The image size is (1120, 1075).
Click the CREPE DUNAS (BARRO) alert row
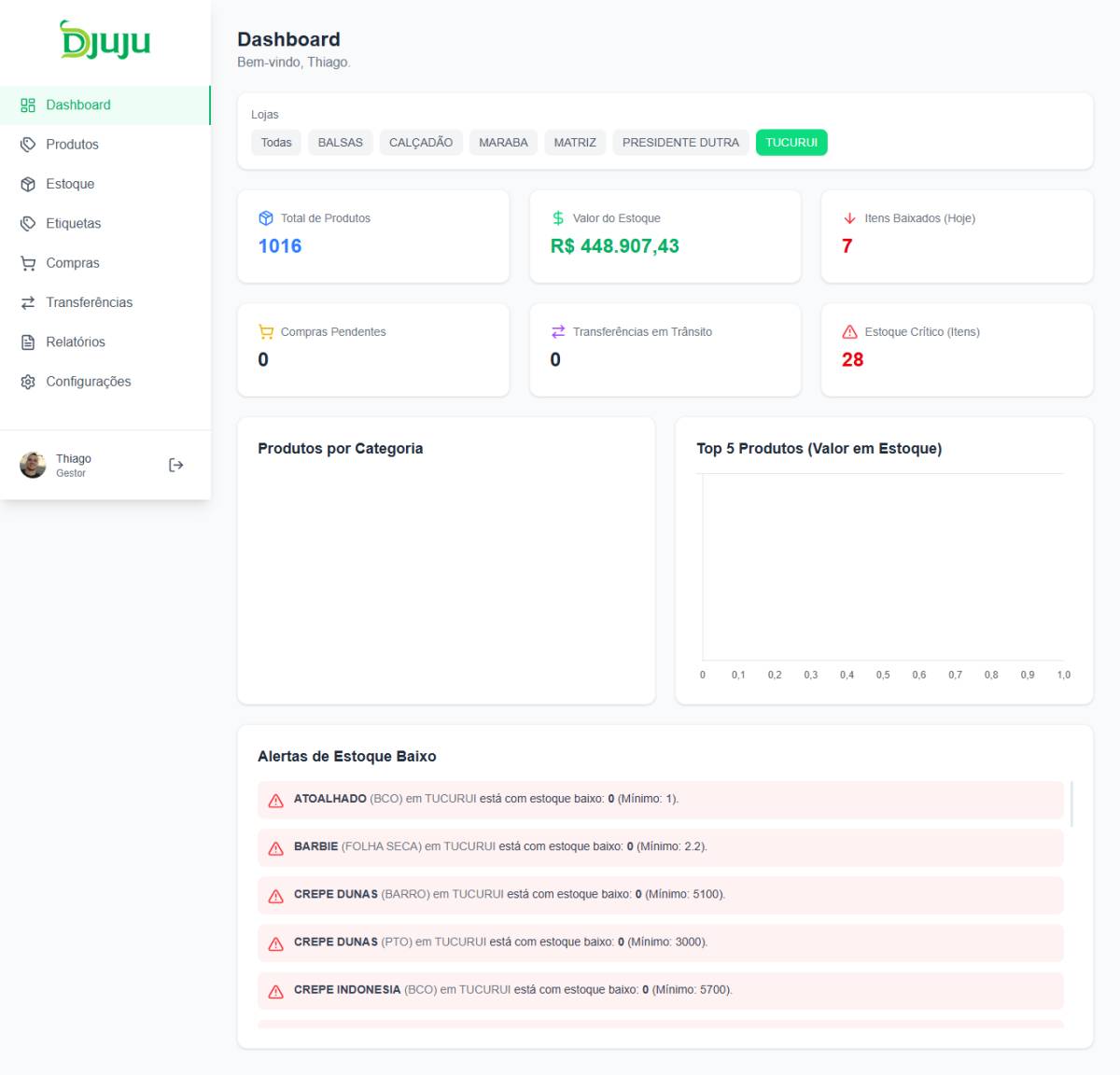click(661, 895)
